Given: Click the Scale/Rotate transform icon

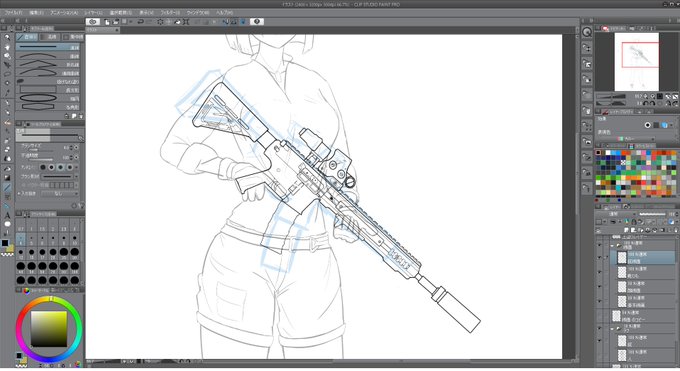Looking at the screenshot, I should coord(186,22).
